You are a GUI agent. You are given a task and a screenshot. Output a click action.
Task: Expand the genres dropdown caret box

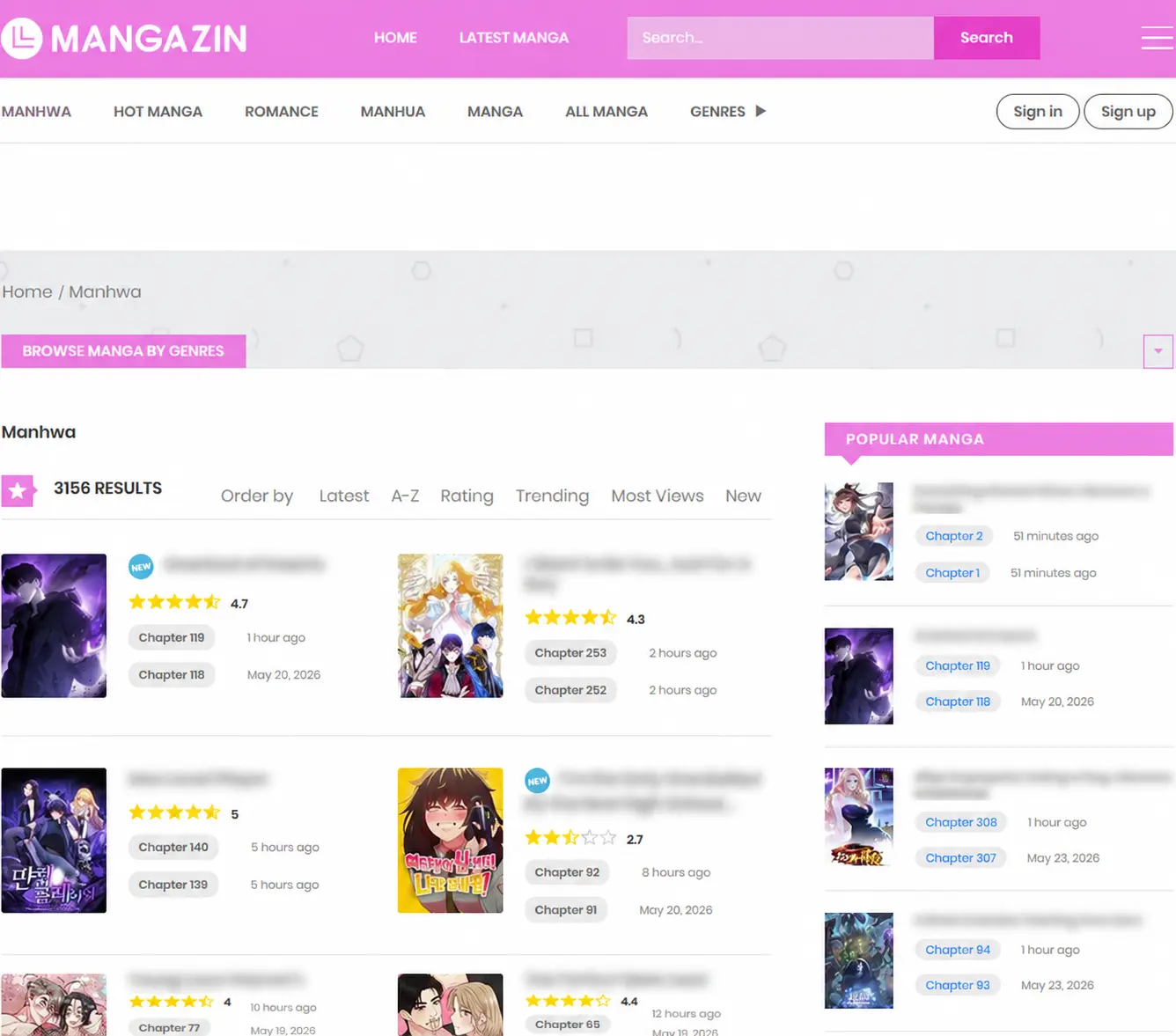tap(1158, 351)
